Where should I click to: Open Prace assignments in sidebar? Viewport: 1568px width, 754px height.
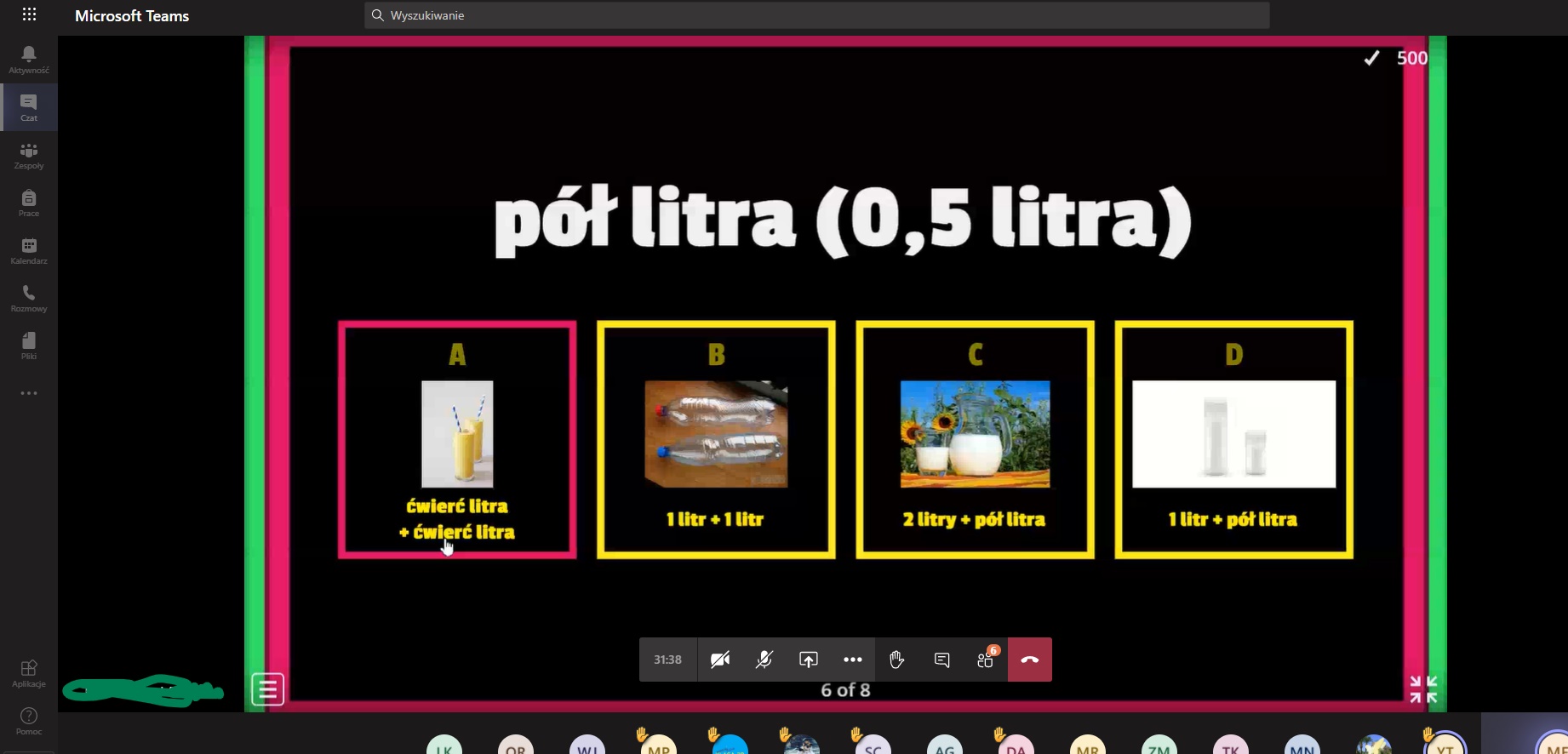29,203
